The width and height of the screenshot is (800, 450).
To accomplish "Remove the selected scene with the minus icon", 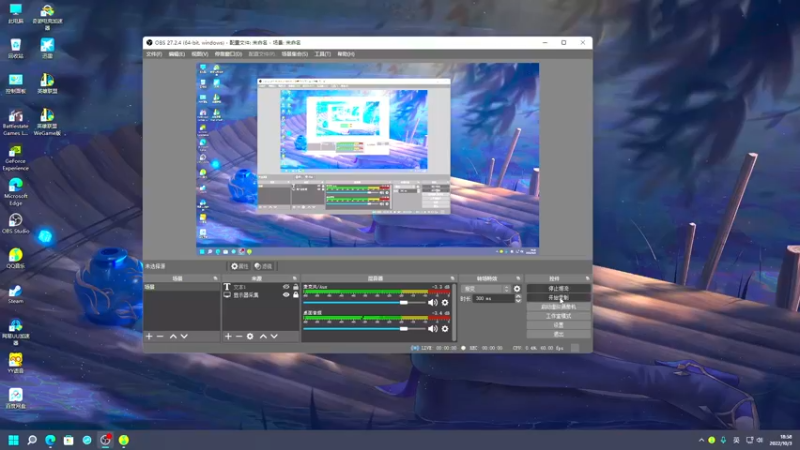I will point(160,336).
